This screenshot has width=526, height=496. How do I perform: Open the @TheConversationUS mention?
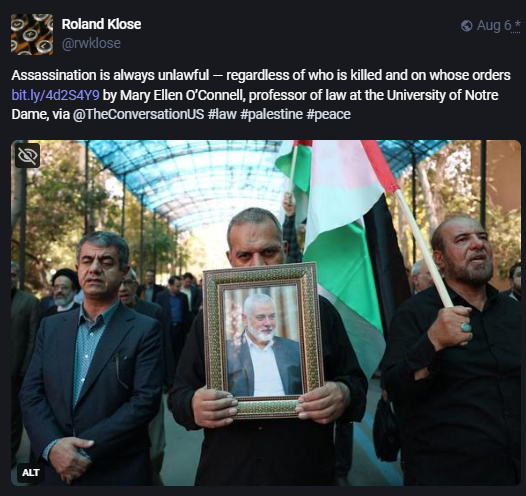pos(138,114)
